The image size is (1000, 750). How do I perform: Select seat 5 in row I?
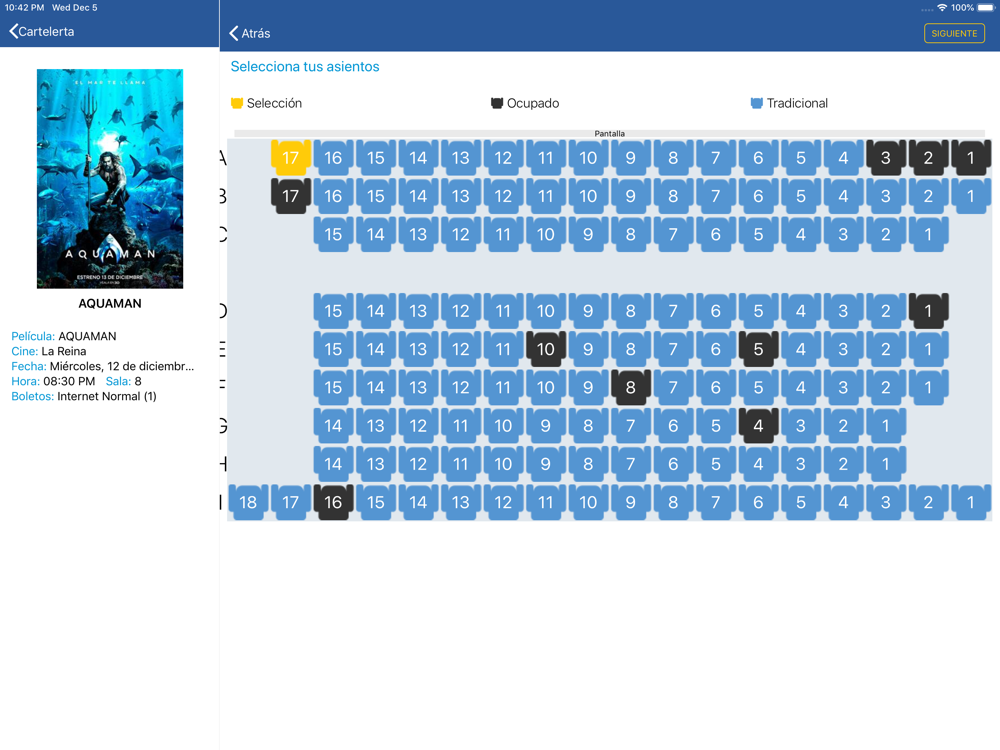[801, 502]
